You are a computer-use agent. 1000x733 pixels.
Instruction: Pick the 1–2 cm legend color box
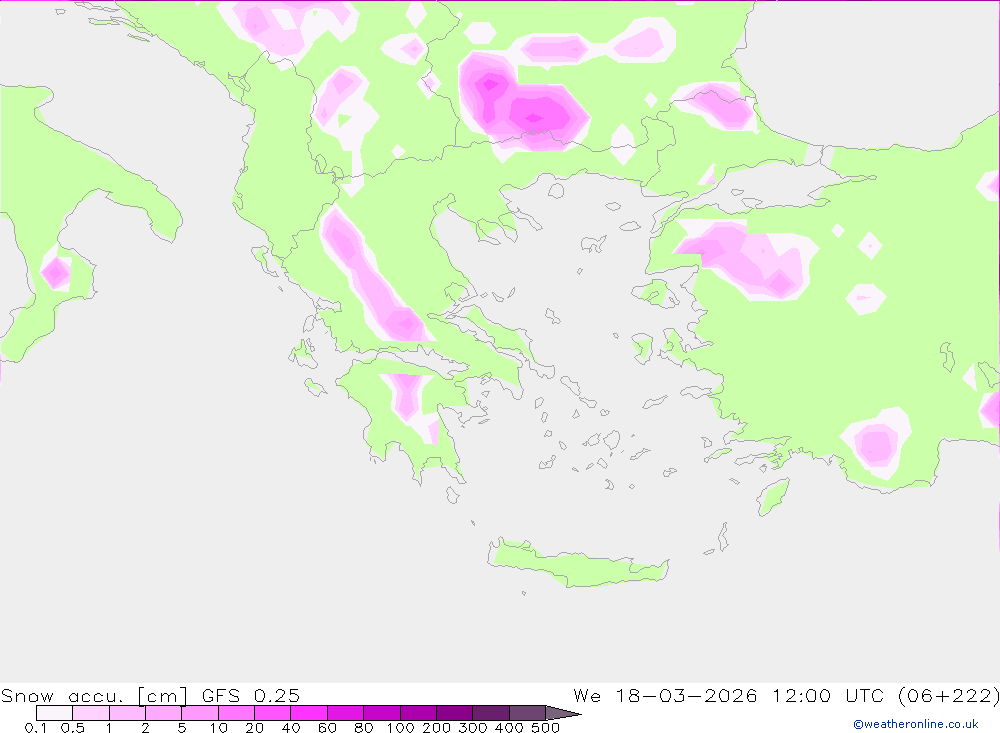pyautogui.click(x=128, y=713)
